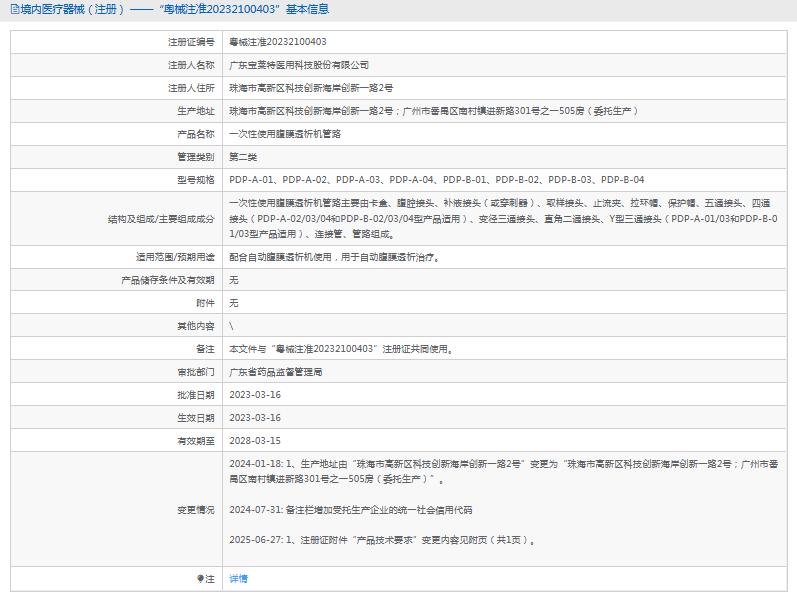Select 广东省药品监督管理局 approval department
The height and width of the screenshot is (598, 797).
(275, 372)
